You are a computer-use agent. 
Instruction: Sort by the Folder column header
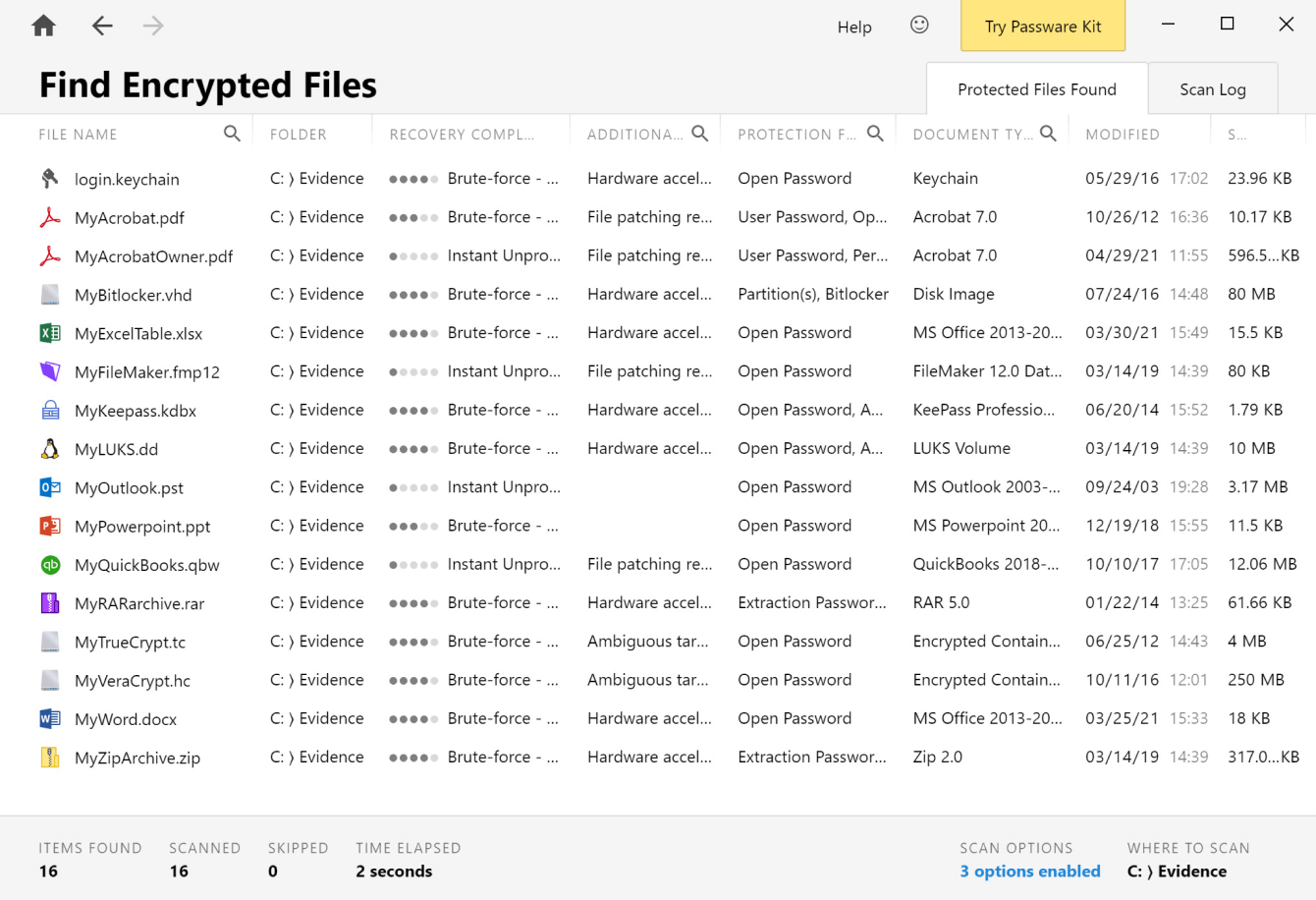point(298,135)
